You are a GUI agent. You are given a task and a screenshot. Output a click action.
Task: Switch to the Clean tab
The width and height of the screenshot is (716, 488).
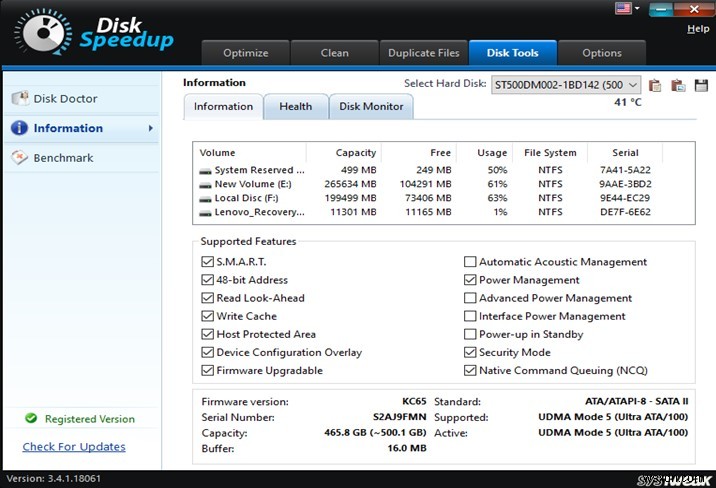pos(334,53)
